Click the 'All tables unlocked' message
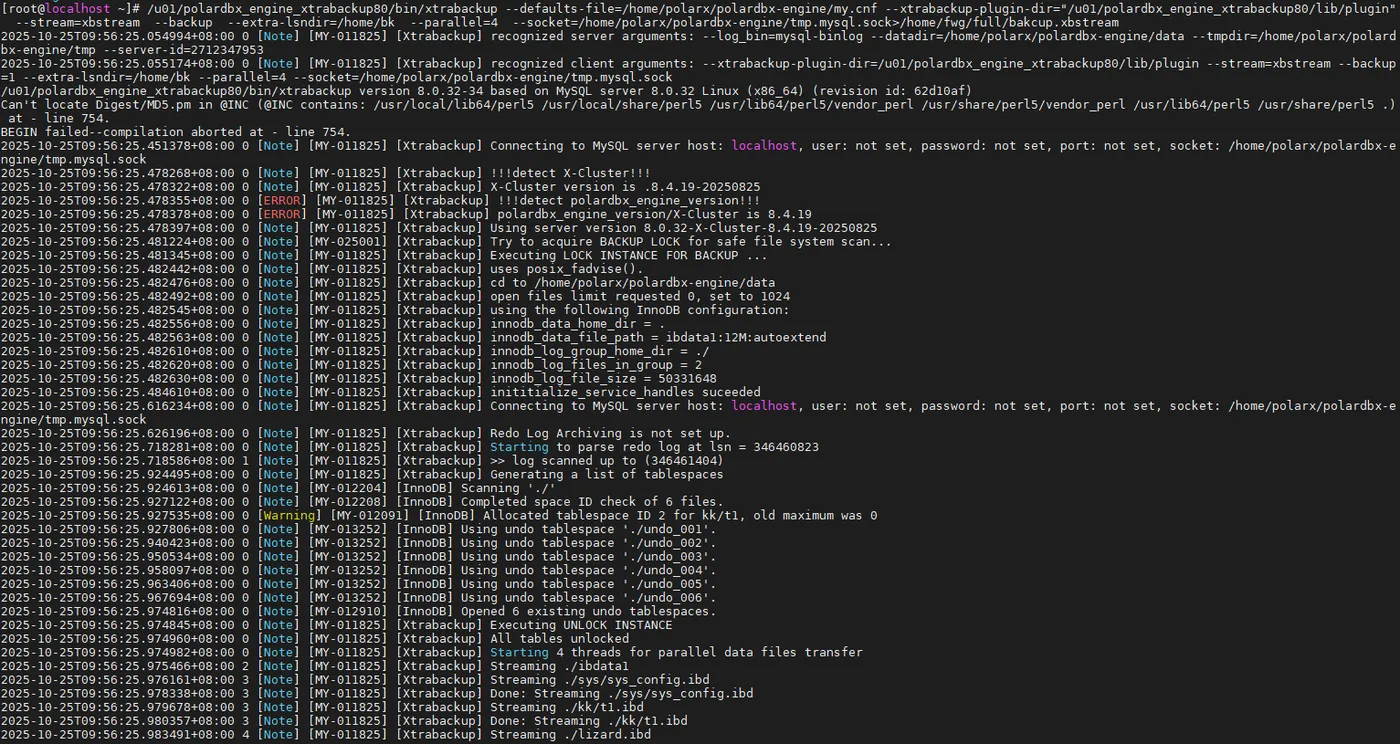This screenshot has width=1400, height=744. [x=559, y=638]
